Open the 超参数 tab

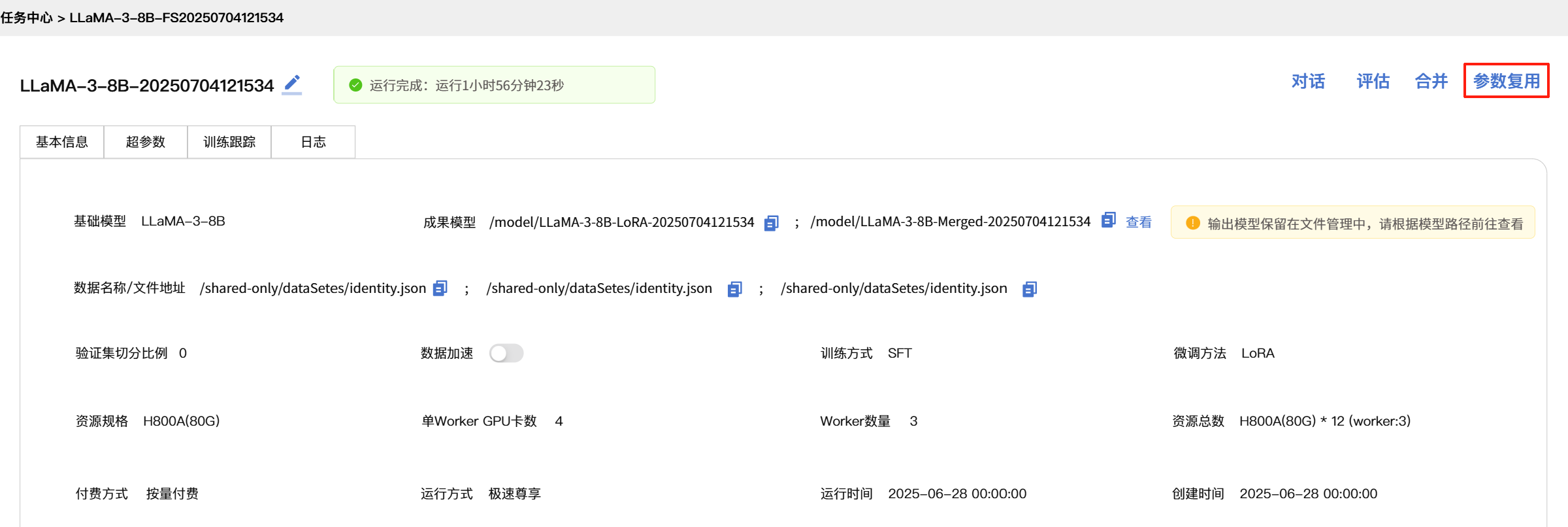[x=146, y=142]
